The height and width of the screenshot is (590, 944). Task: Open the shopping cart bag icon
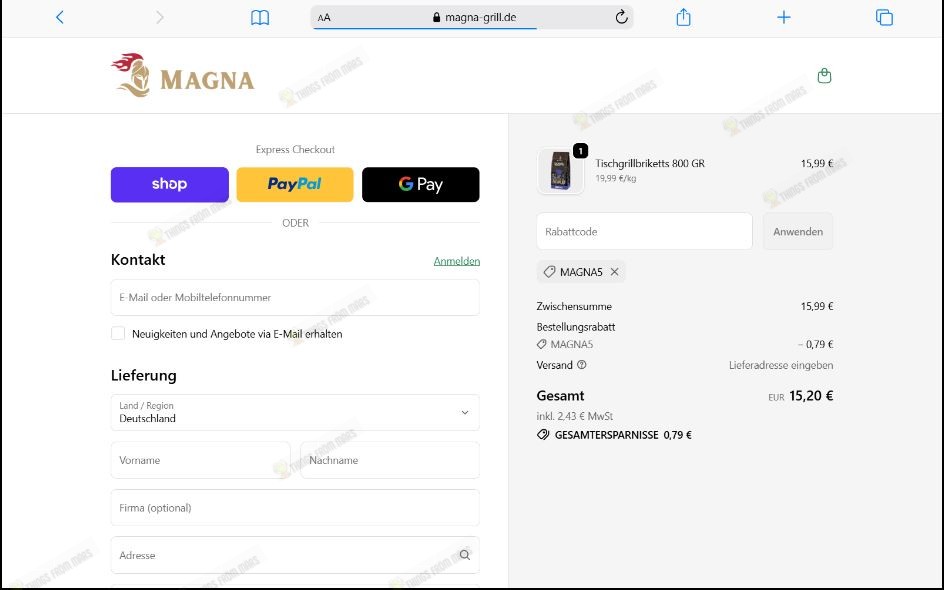click(824, 75)
